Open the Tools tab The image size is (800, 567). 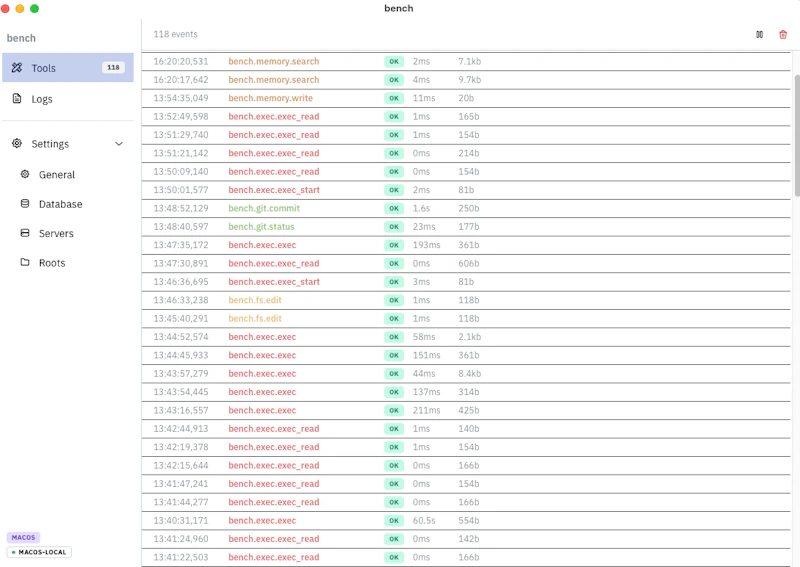click(x=68, y=67)
